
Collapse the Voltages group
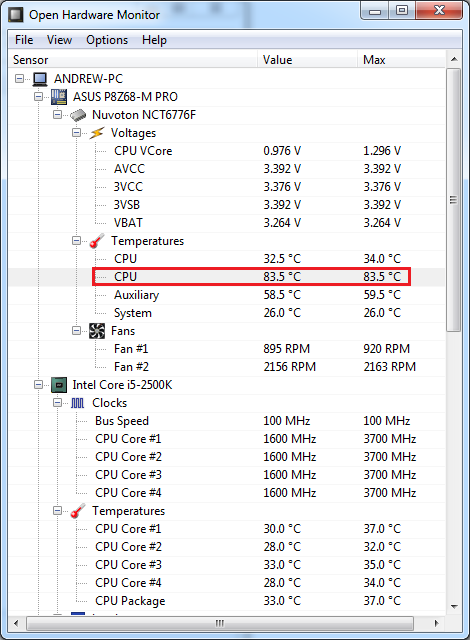(76, 133)
